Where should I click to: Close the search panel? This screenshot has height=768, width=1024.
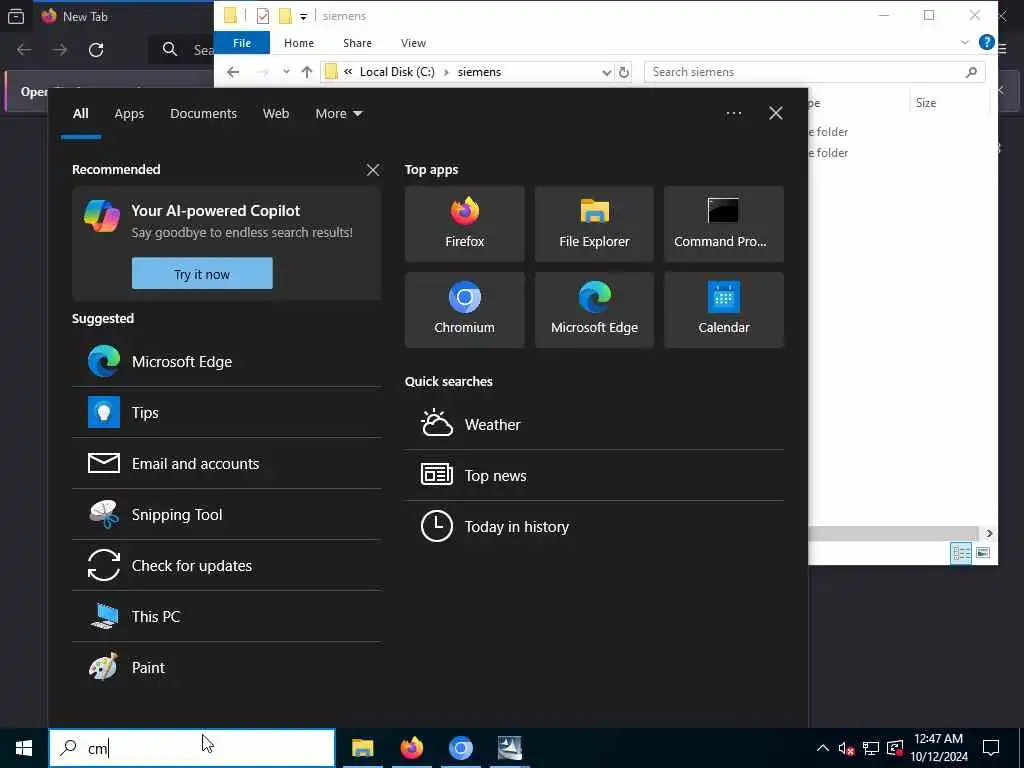[775, 113]
